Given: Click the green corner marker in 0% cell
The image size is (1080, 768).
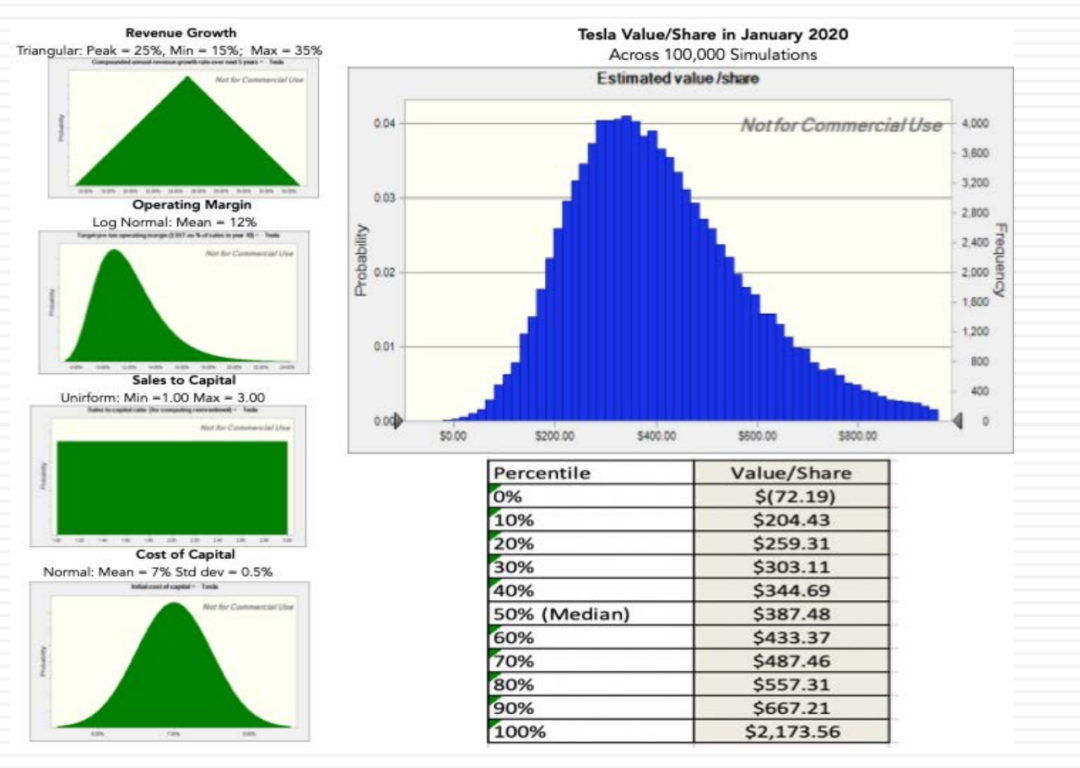Looking at the screenshot, I should [x=494, y=488].
